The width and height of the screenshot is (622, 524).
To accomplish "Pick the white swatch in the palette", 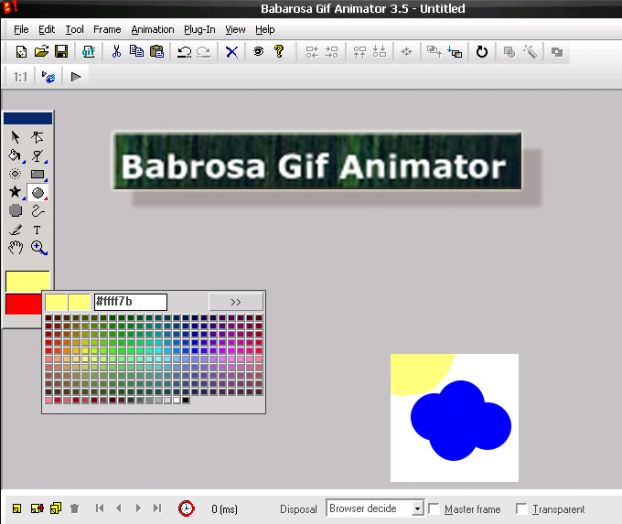I will click(177, 400).
